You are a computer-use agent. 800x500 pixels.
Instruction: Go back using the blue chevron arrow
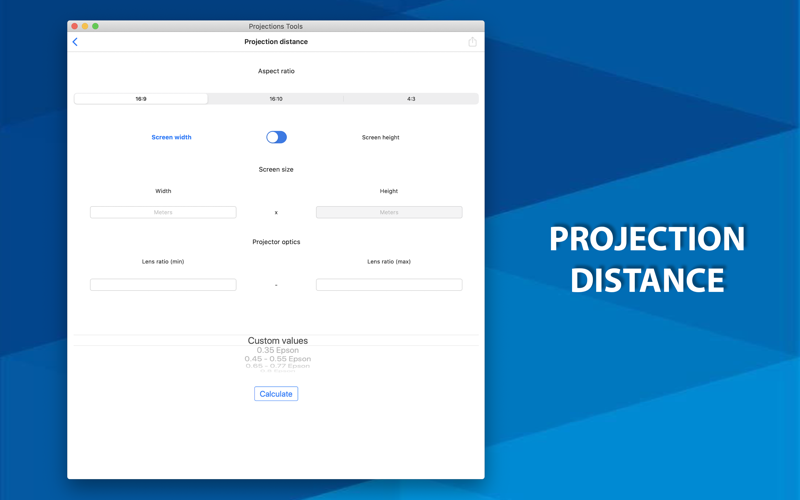(75, 42)
